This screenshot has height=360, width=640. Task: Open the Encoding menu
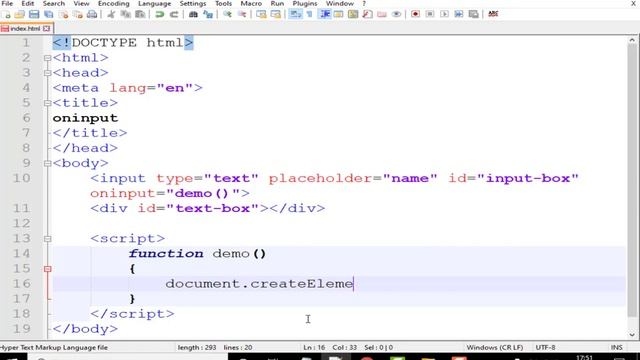[113, 4]
